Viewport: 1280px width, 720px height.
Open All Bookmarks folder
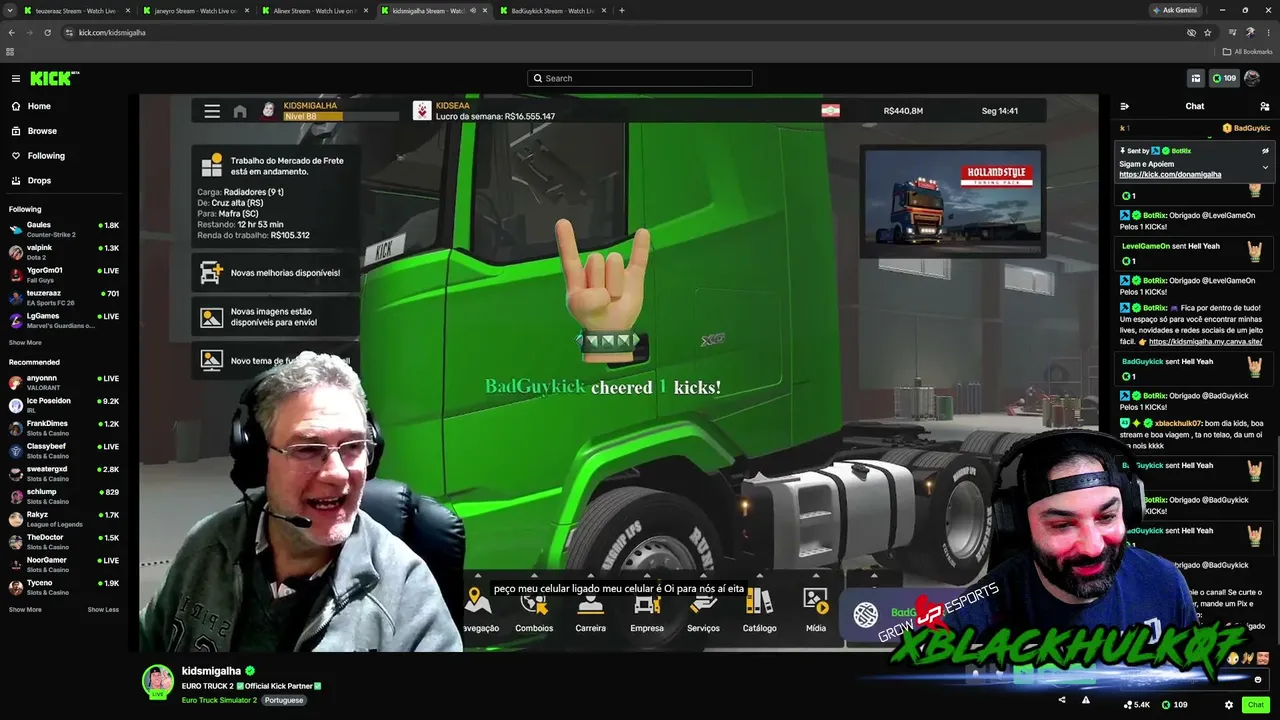click(1247, 52)
